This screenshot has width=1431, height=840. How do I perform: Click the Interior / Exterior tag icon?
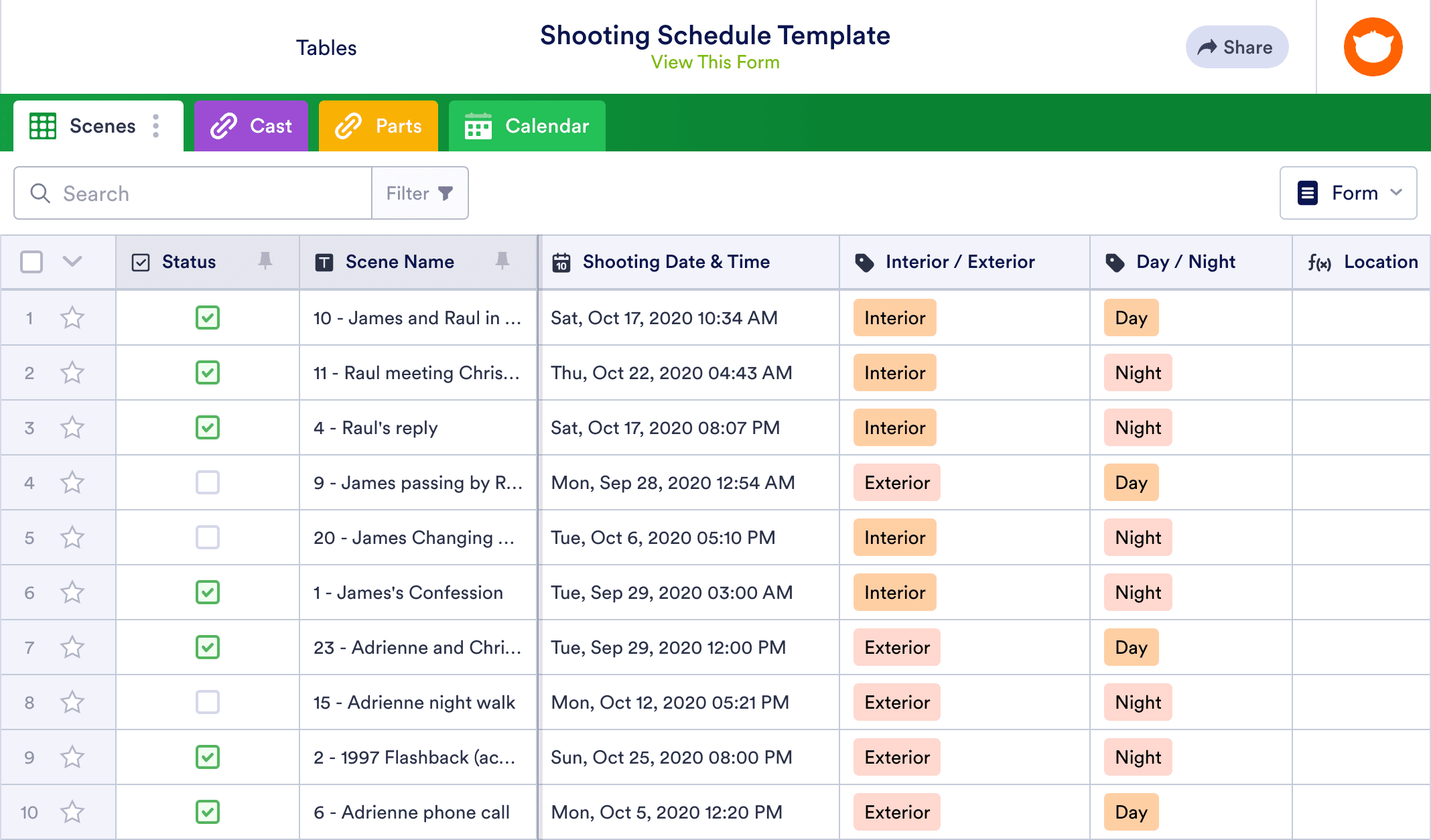tap(865, 263)
